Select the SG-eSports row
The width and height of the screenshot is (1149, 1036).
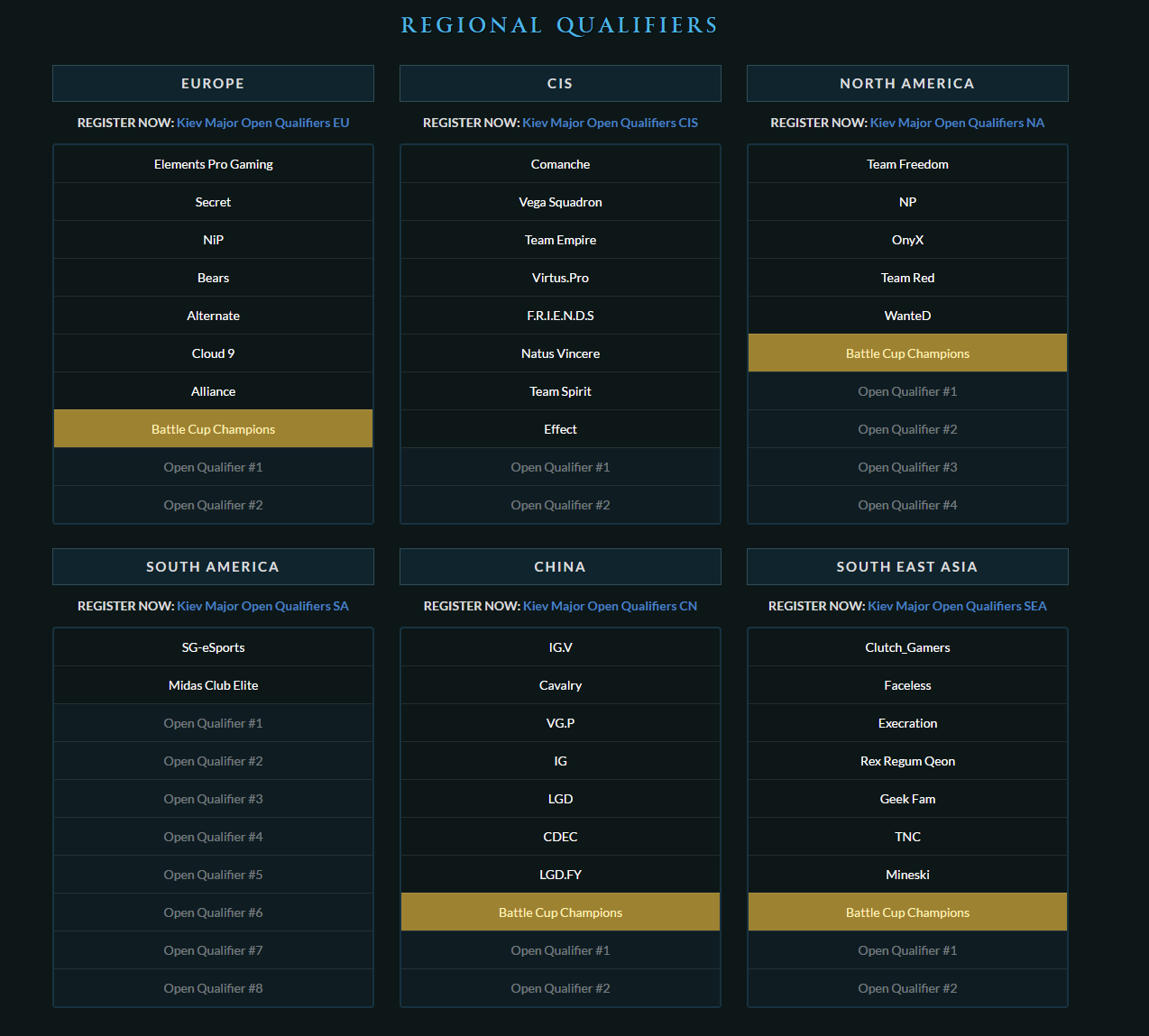pos(213,647)
